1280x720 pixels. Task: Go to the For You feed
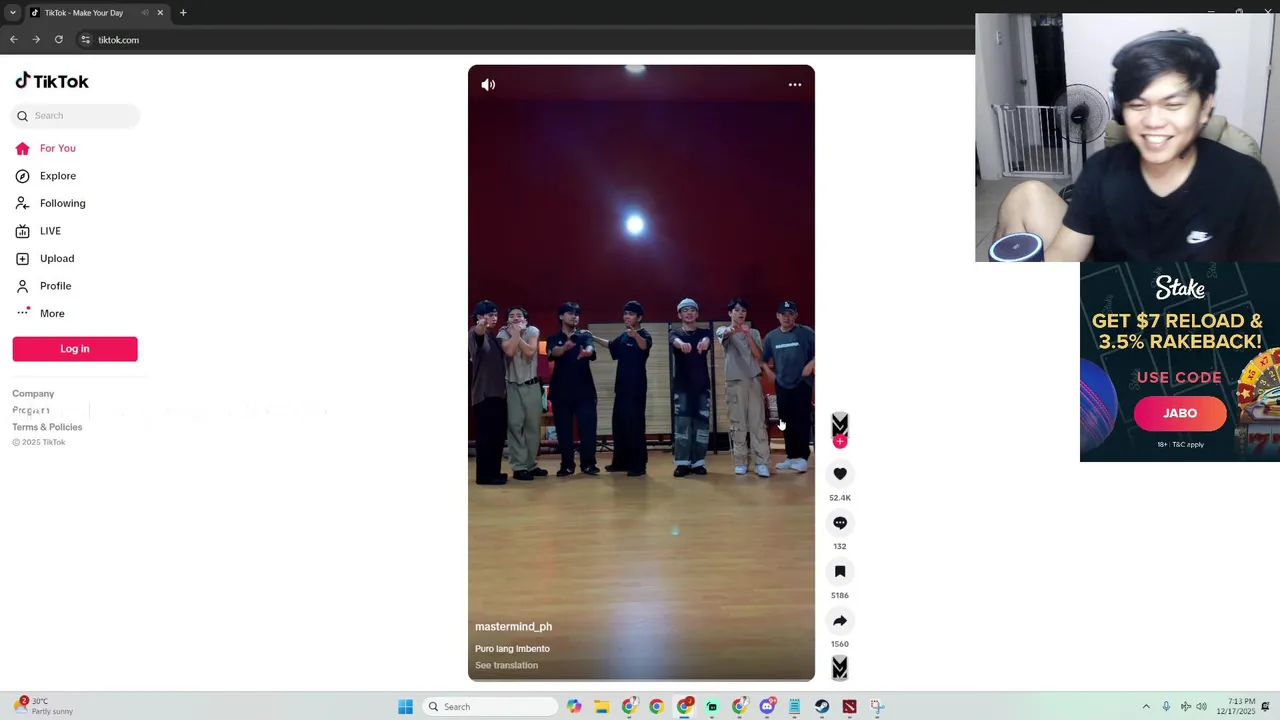click(x=46, y=148)
